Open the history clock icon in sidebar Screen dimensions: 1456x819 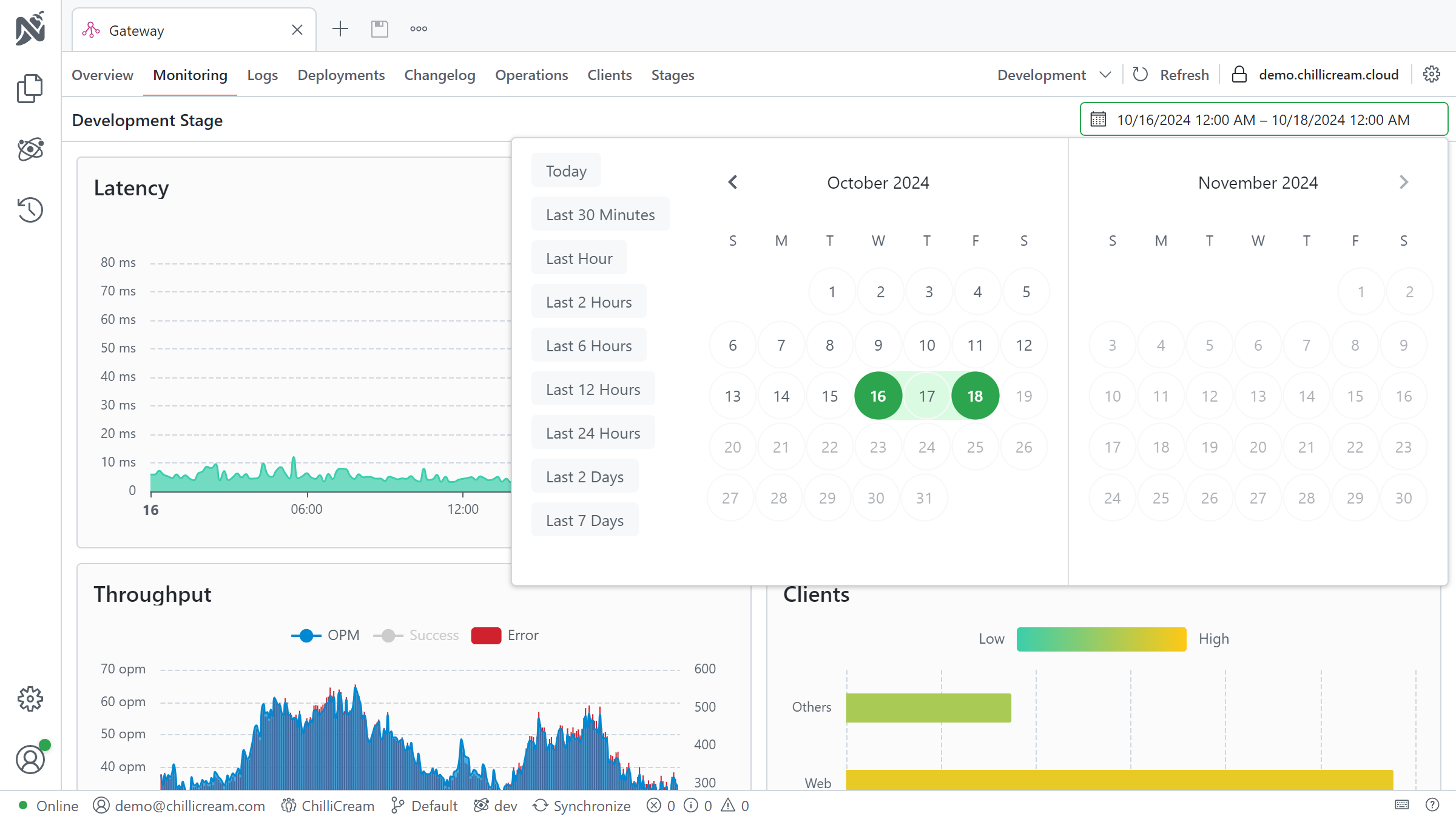(30, 210)
